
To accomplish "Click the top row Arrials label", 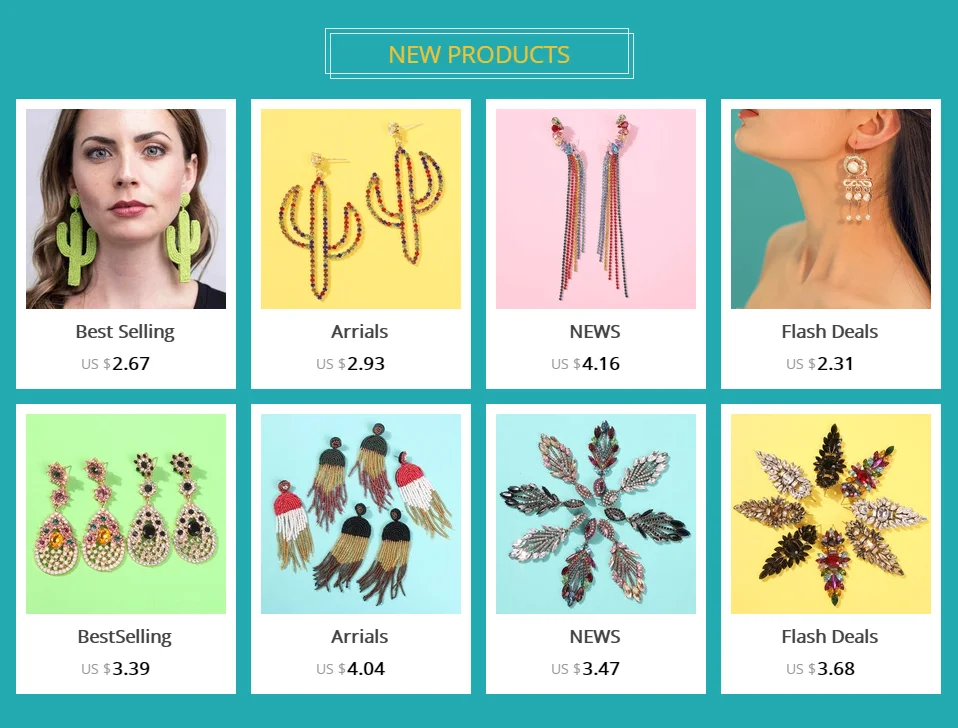I will 359,332.
